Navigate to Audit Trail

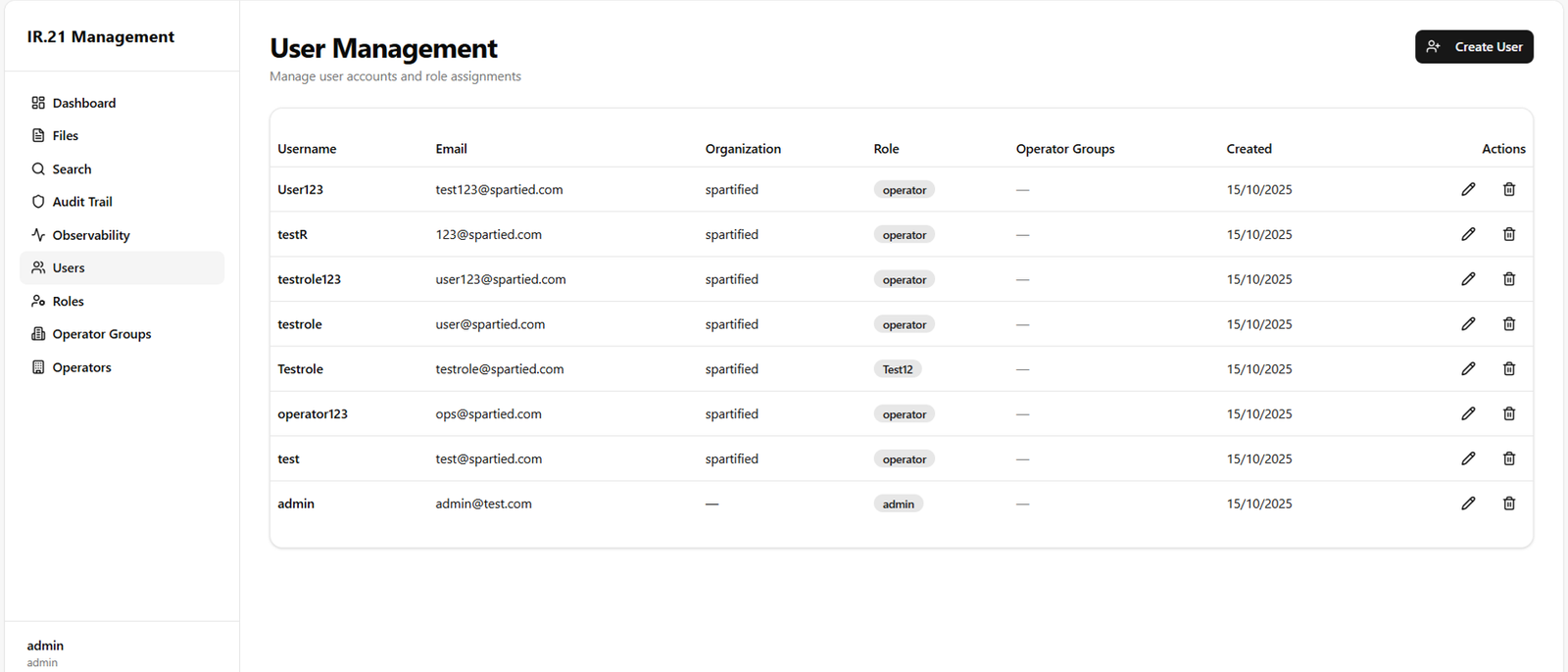click(x=82, y=202)
